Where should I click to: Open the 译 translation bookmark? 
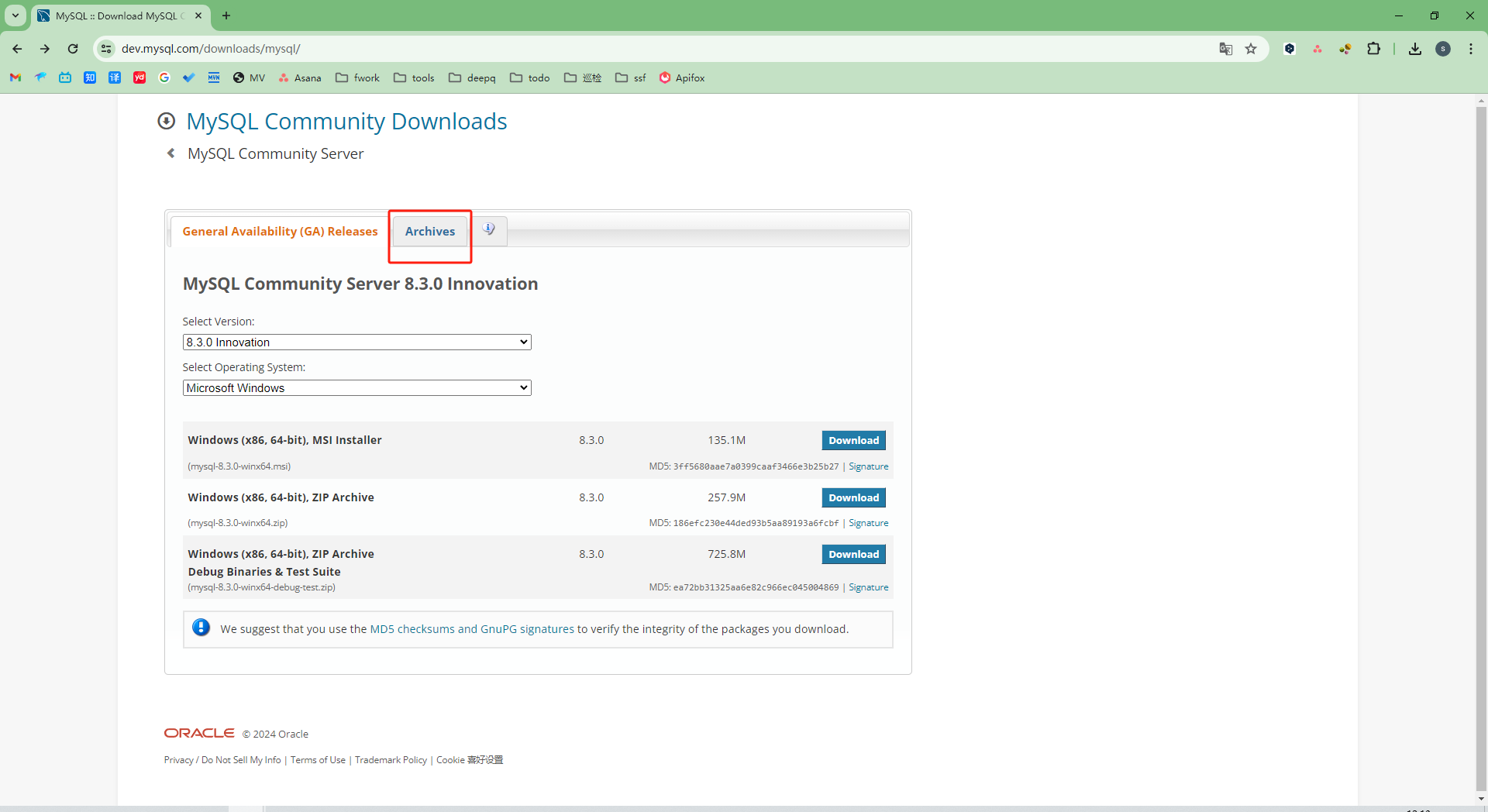pyautogui.click(x=115, y=77)
